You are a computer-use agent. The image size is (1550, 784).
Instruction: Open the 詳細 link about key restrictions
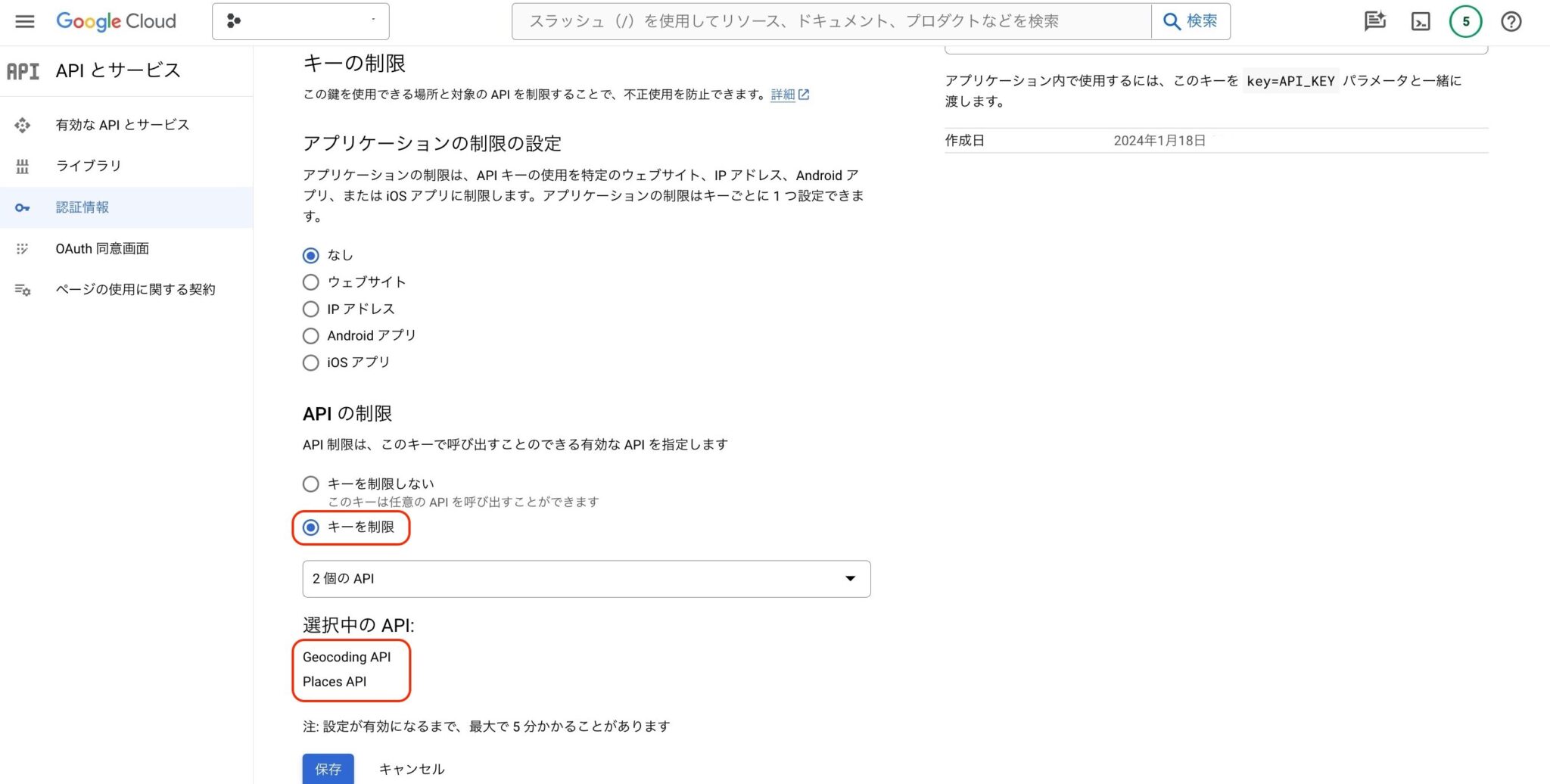coord(783,95)
